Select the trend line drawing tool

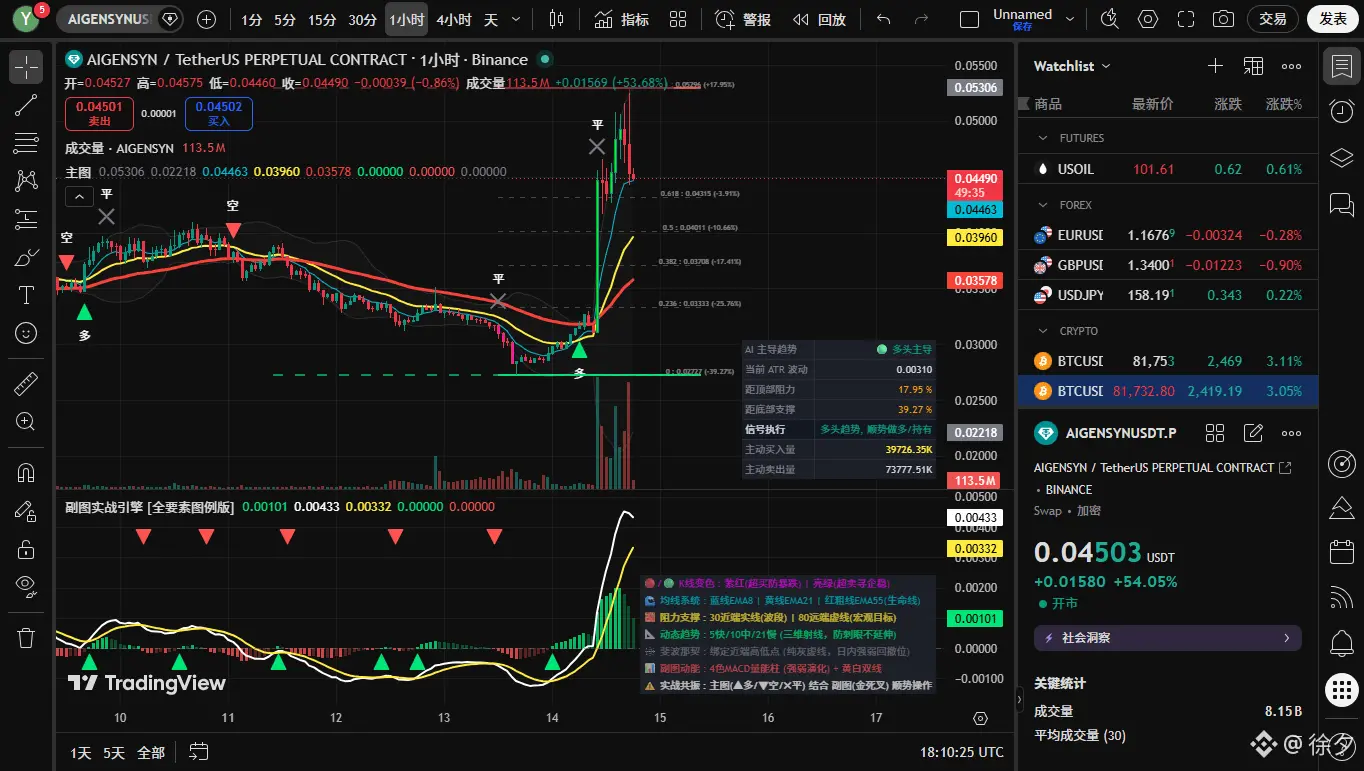(26, 105)
